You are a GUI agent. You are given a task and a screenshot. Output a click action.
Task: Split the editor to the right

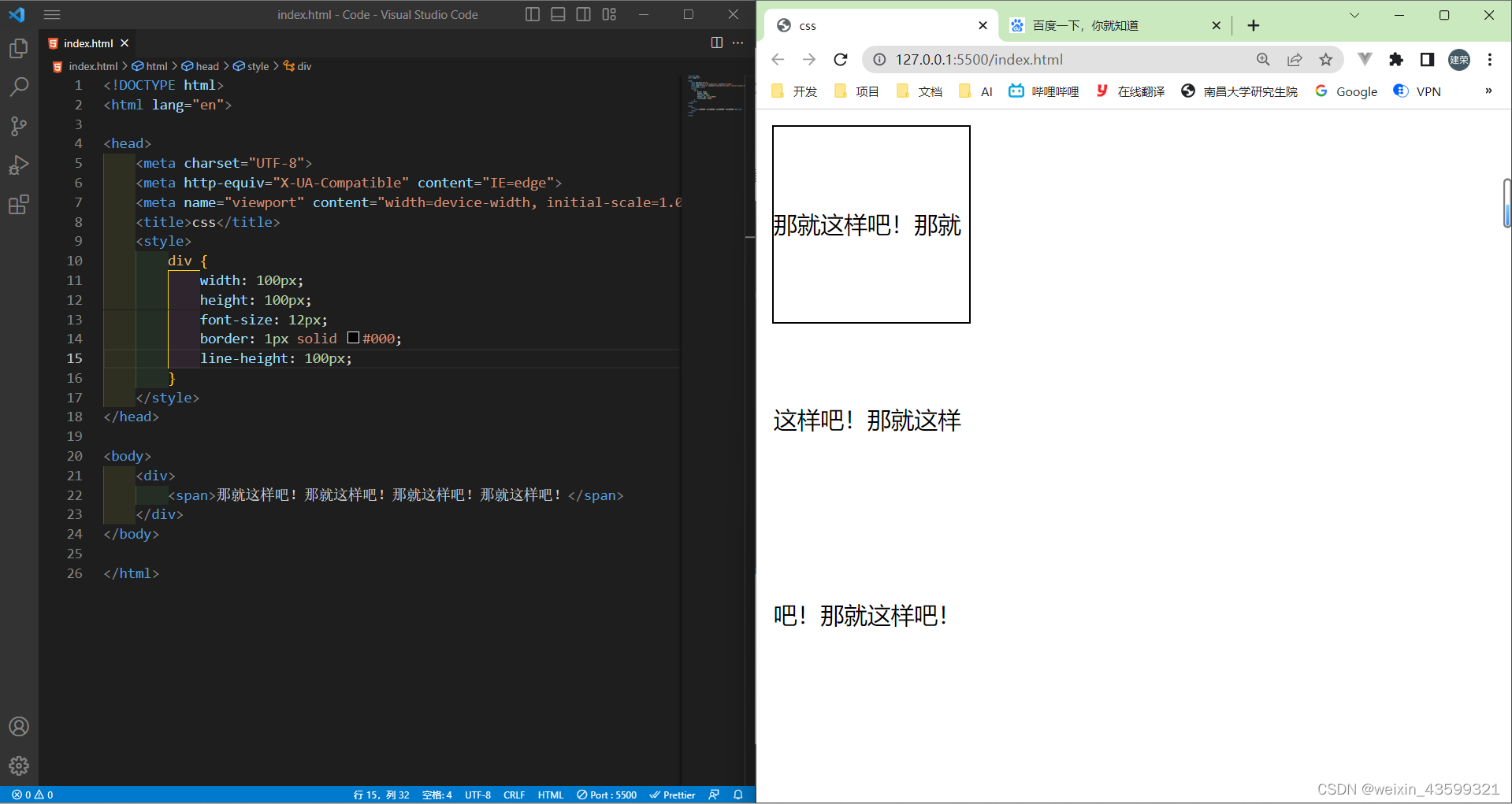point(717,43)
